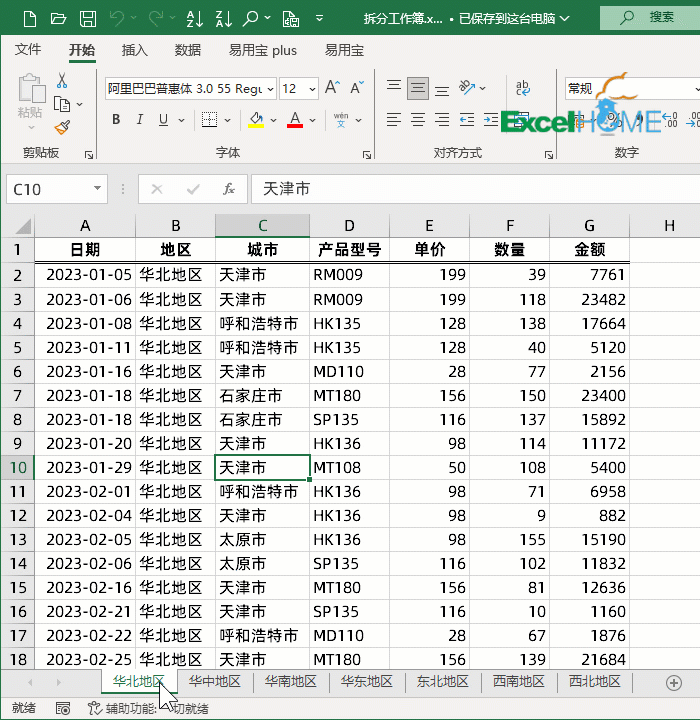Open the Name Box dropdown arrow
This screenshot has height=720, width=700.
tap(97, 188)
